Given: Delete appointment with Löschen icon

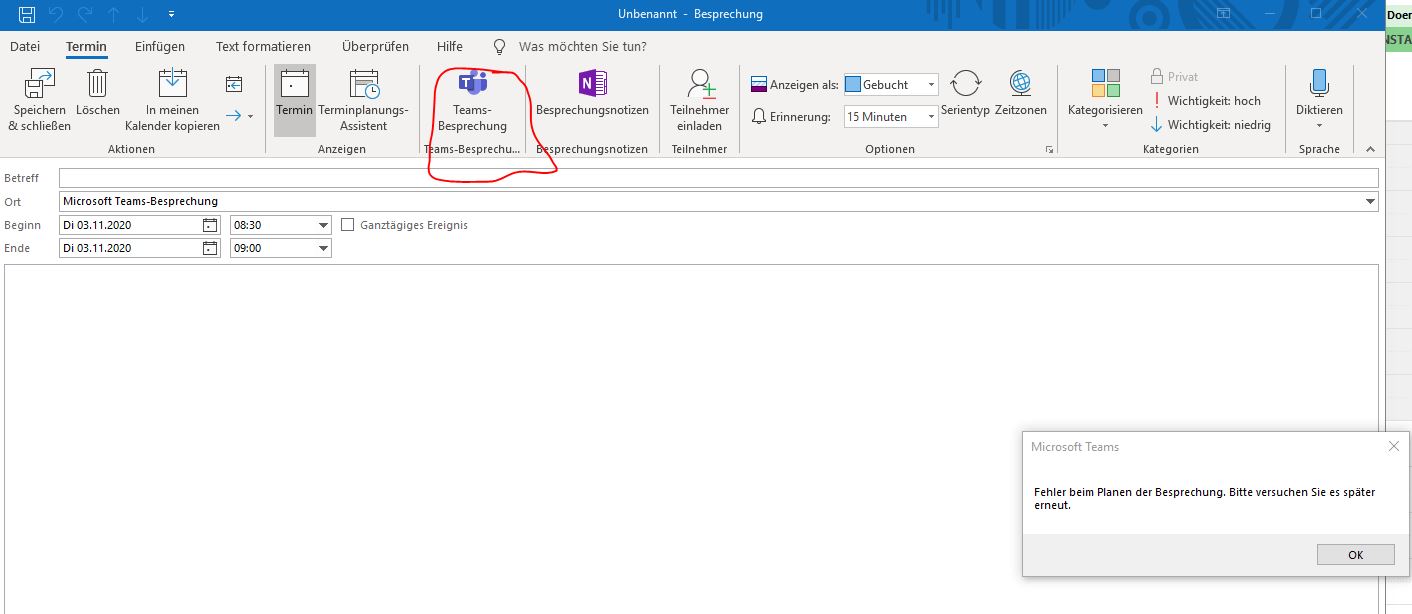Looking at the screenshot, I should coord(97,84).
